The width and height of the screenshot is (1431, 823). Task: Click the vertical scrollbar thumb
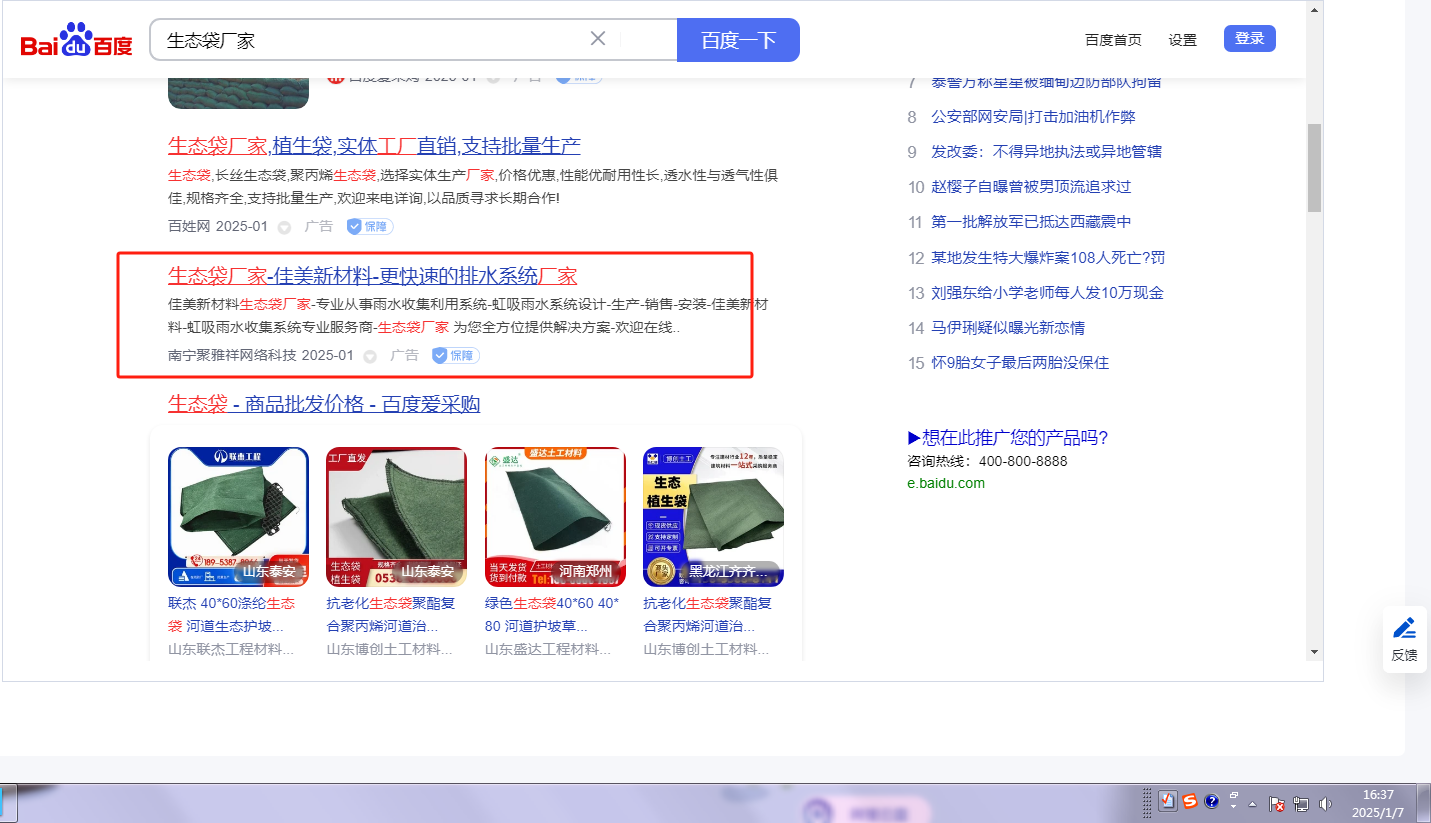click(1315, 168)
